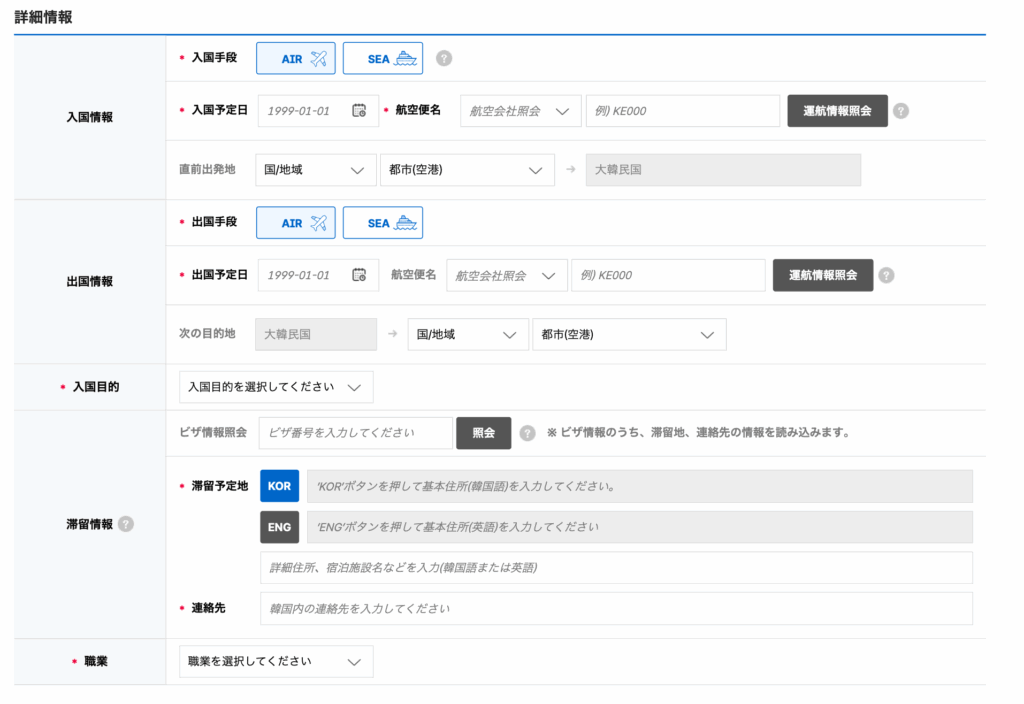Click the 滞留予定地 label
Viewport: 1024px width, 704px height.
(x=219, y=486)
